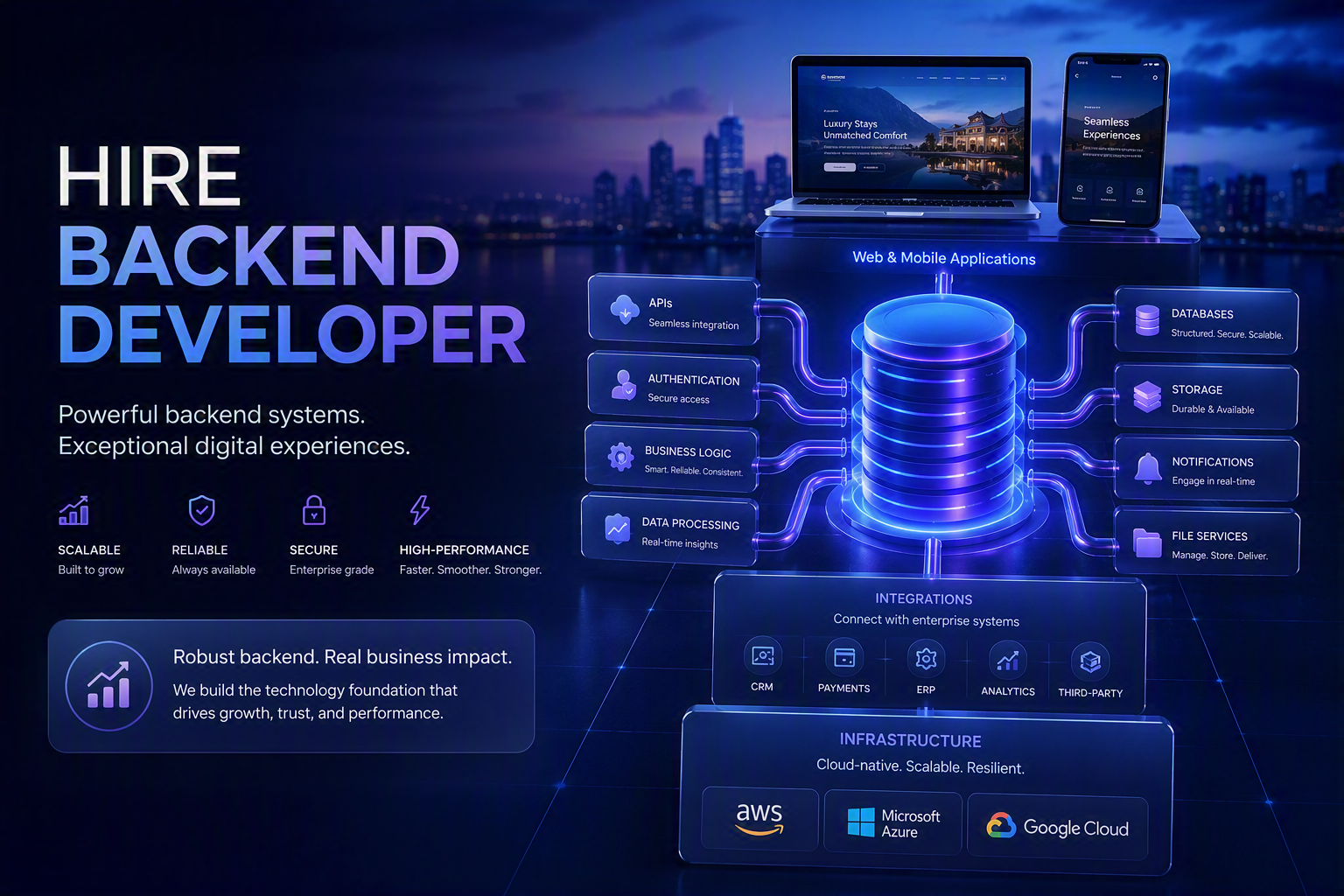
Task: Click the Notifications bell icon
Action: tap(1148, 469)
